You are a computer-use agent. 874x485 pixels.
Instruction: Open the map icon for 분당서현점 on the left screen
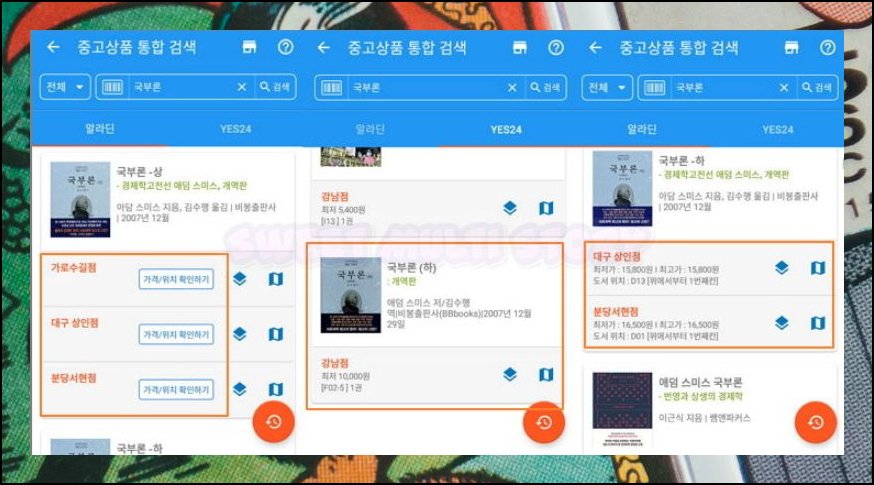pos(276,389)
